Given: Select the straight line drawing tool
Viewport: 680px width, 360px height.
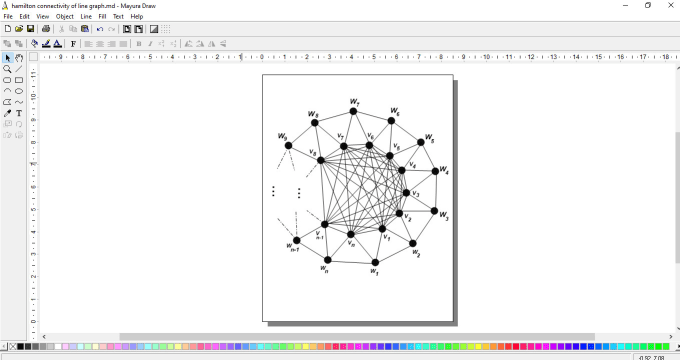Looking at the screenshot, I should pos(19,69).
